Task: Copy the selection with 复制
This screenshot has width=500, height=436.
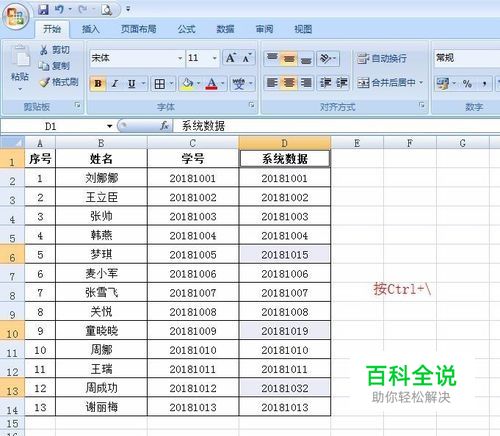Action: click(x=54, y=66)
